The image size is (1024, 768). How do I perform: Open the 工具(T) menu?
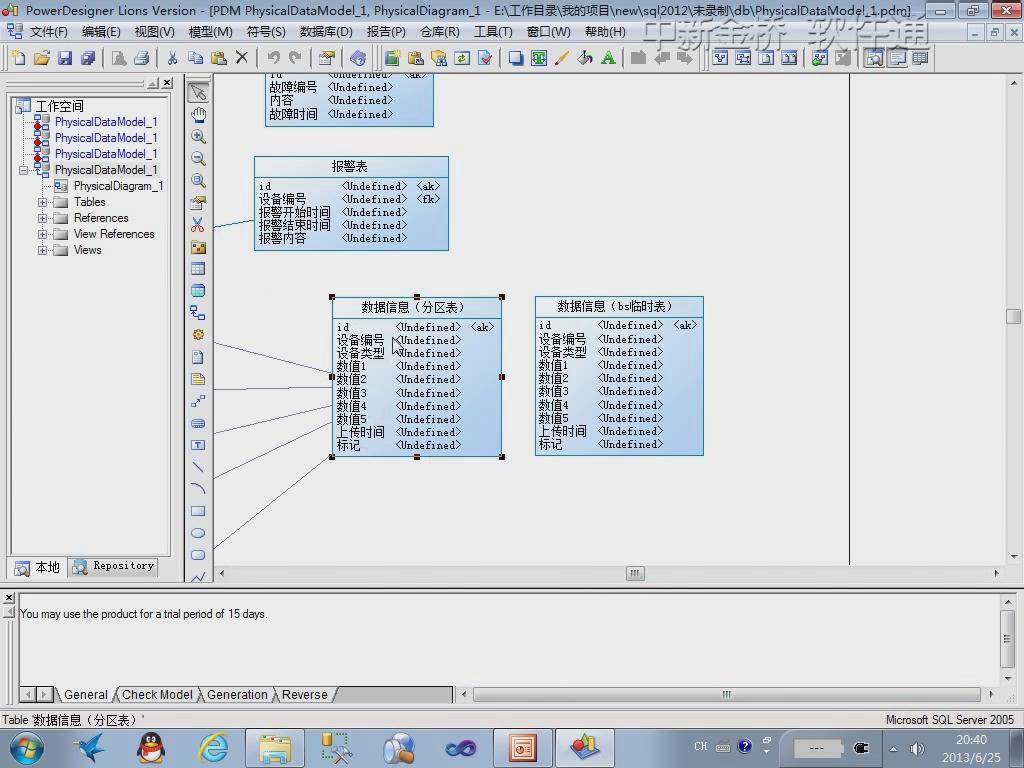(493, 32)
